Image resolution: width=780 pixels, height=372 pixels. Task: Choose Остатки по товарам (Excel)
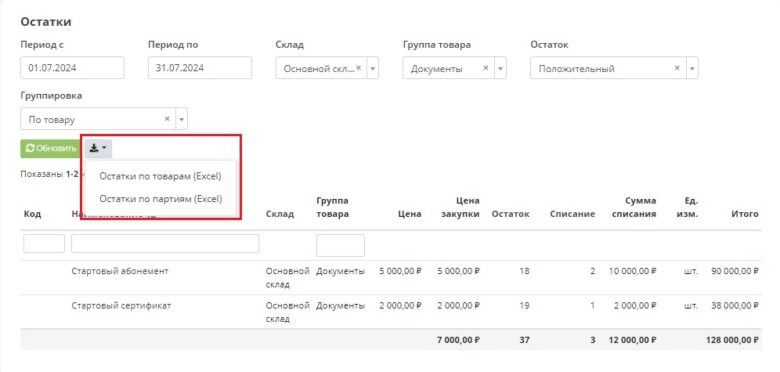(160, 176)
